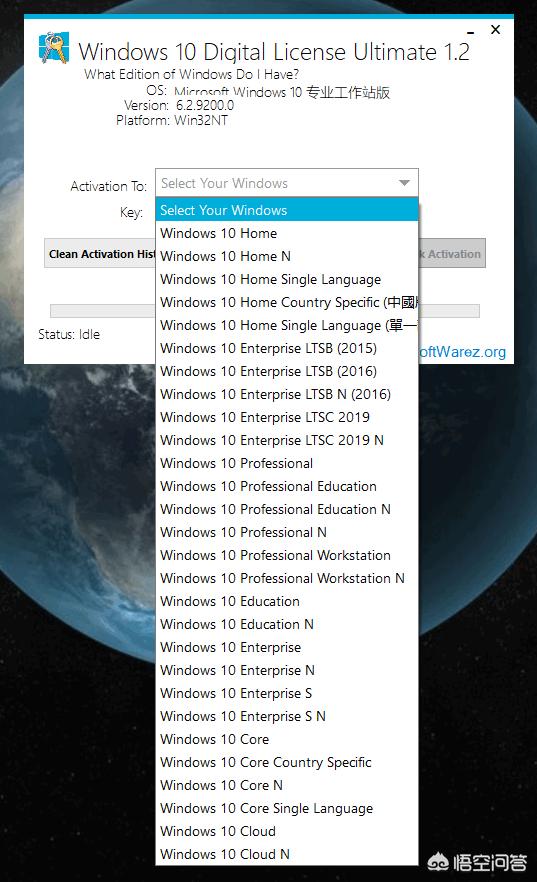
Task: Open the SoftWarez.org link
Action: (462, 352)
